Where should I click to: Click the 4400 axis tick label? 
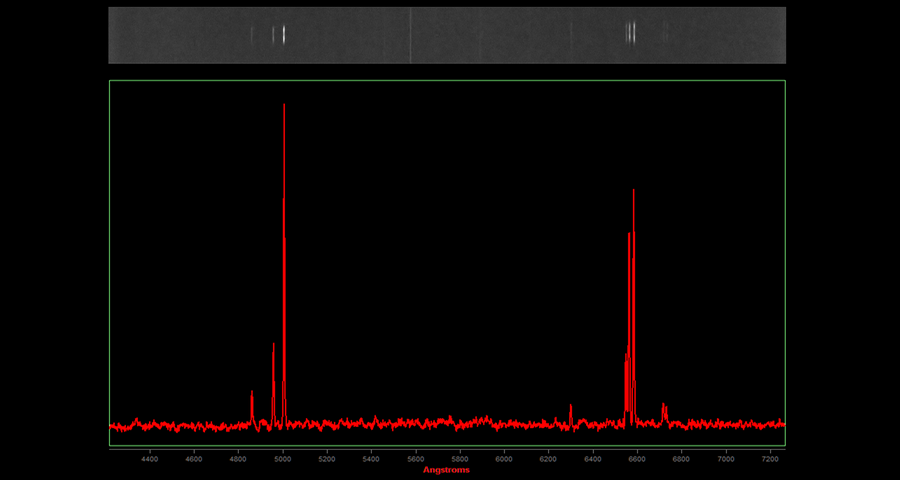point(150,459)
